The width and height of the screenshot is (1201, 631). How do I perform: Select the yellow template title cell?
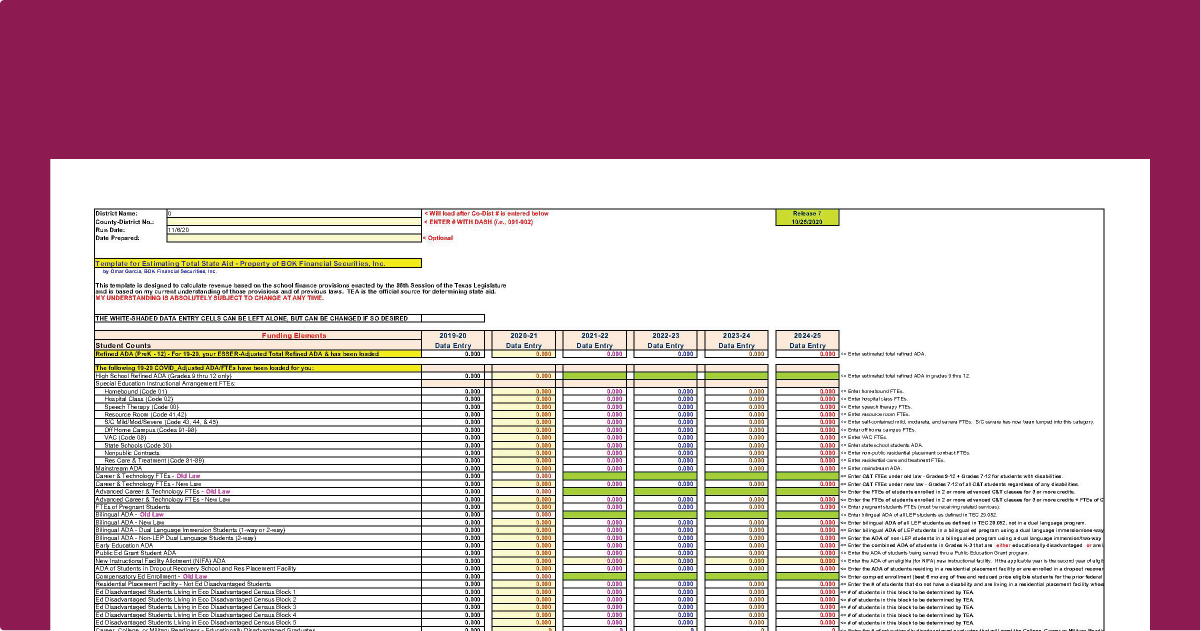(x=258, y=262)
